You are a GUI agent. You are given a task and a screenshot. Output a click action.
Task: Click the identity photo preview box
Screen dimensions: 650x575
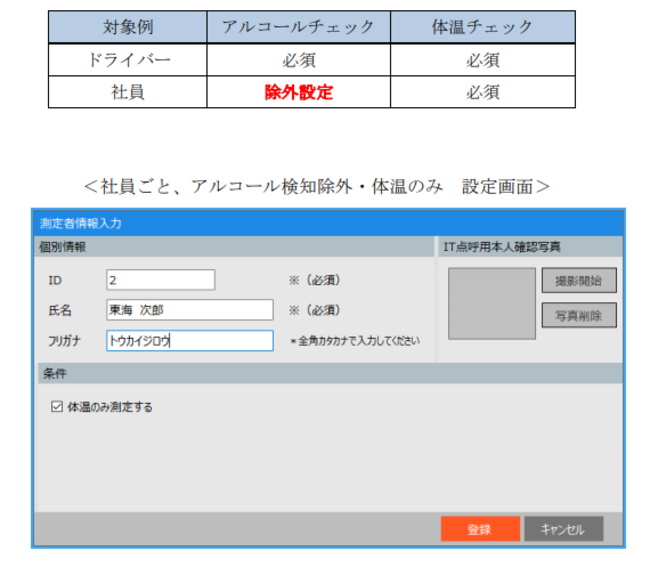click(491, 303)
